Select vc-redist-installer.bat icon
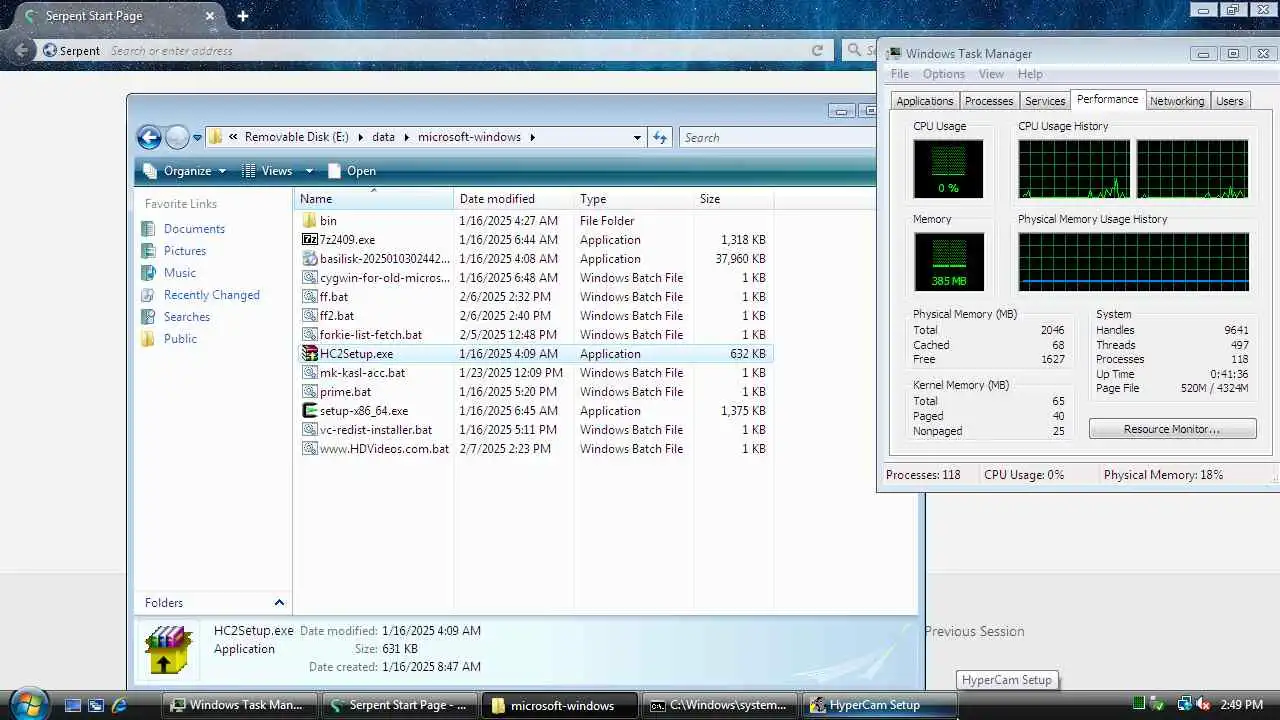The width and height of the screenshot is (1280, 720). (310, 430)
